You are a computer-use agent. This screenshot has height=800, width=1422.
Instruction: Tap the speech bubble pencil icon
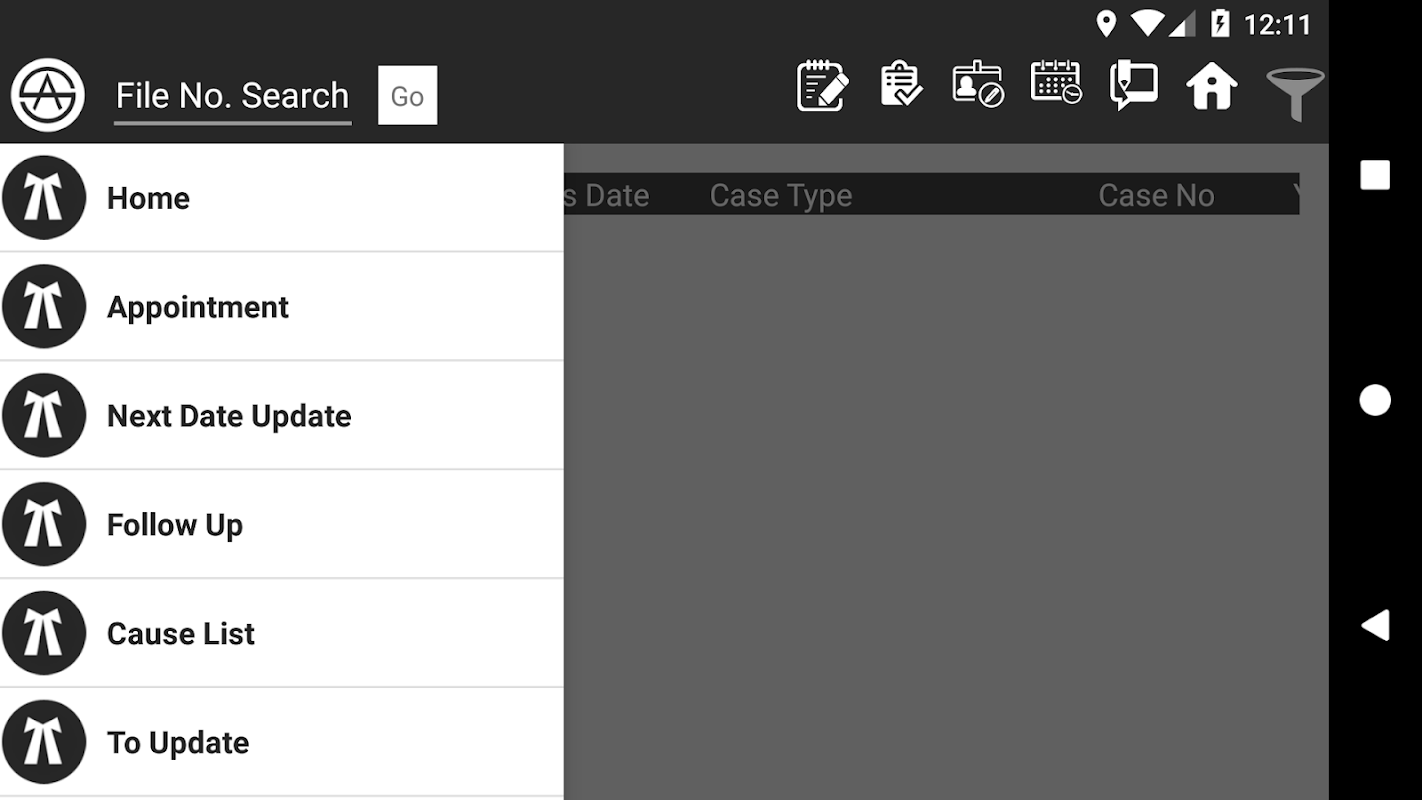coord(1133,86)
